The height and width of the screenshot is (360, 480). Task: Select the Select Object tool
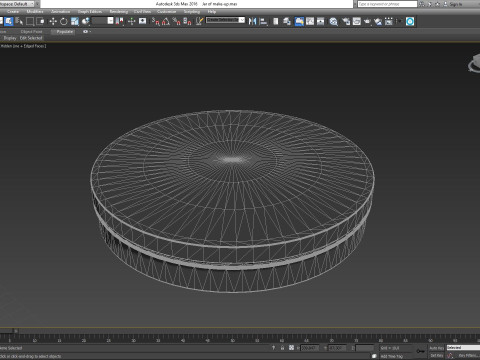point(8,21)
